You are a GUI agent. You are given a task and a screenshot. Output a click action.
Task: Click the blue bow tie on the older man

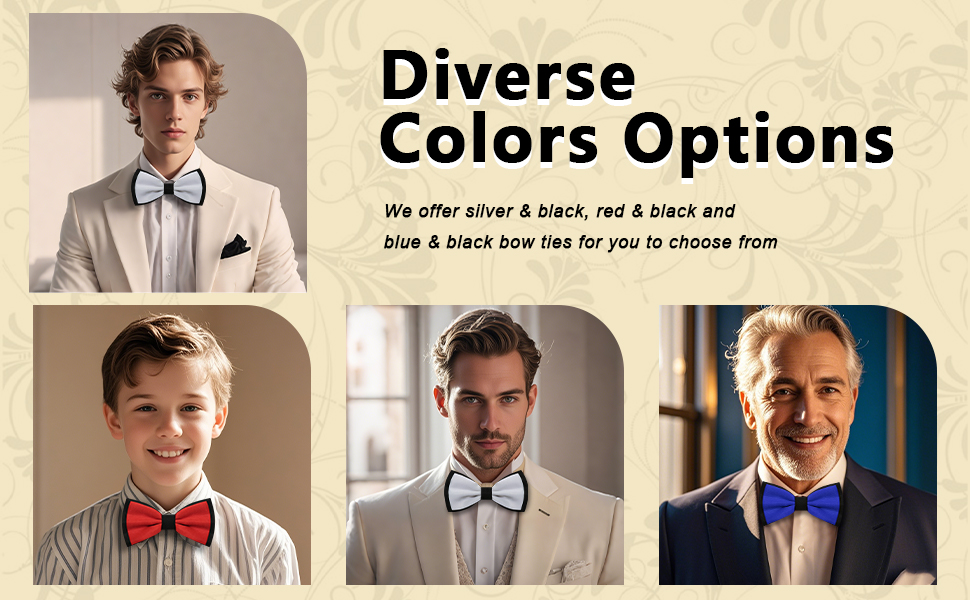(801, 504)
